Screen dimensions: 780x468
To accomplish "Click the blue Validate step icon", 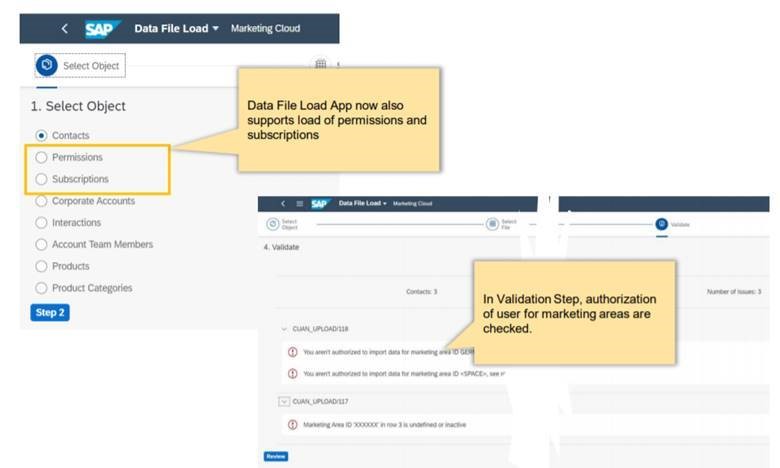I will [x=662, y=224].
